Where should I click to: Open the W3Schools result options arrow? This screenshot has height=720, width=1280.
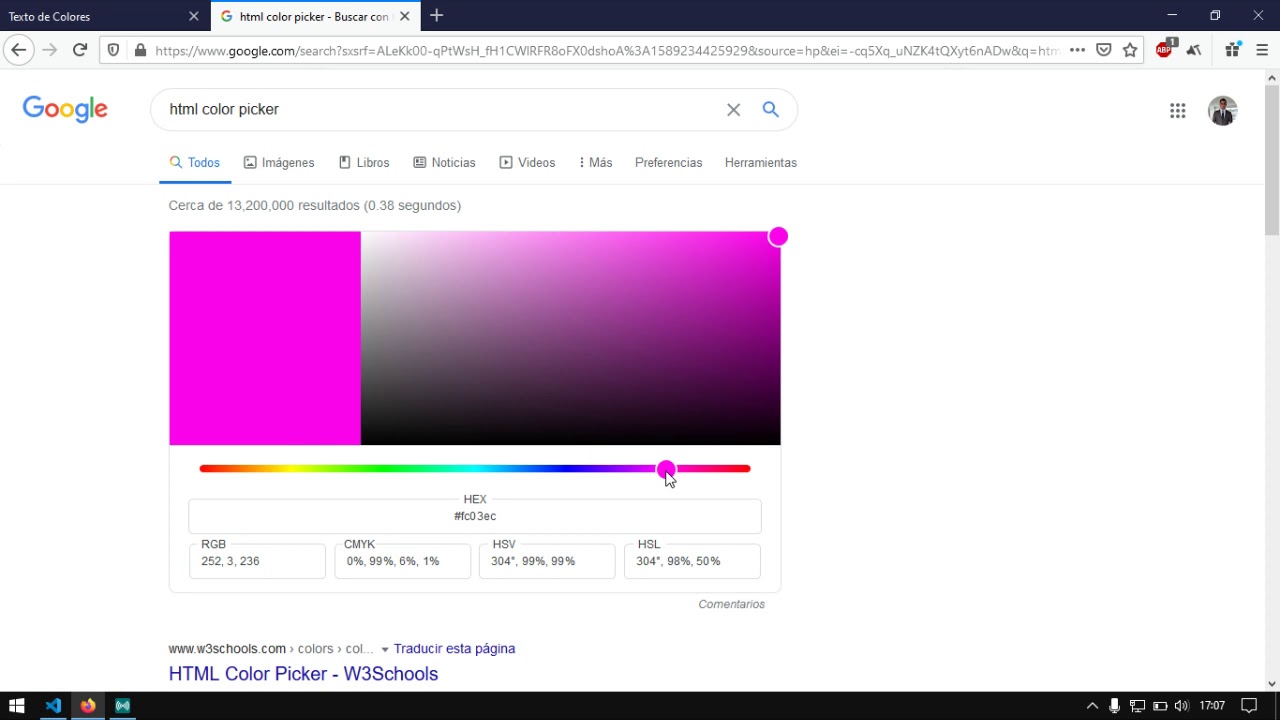pos(384,649)
